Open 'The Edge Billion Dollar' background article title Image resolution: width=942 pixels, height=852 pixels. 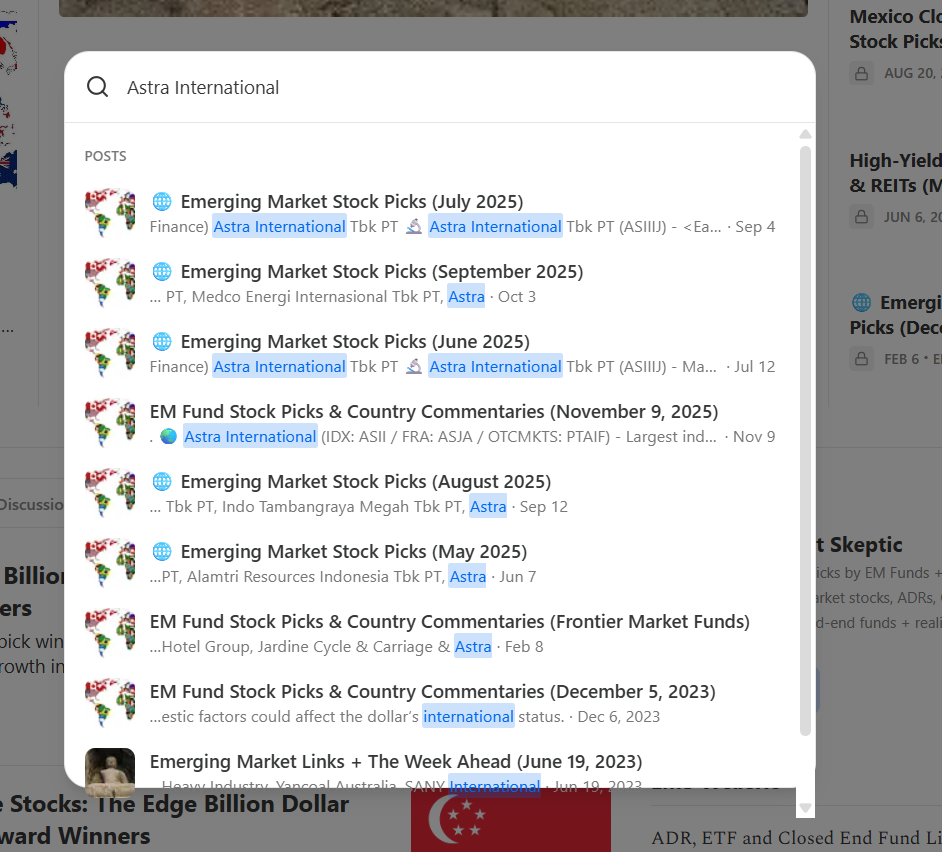174,820
